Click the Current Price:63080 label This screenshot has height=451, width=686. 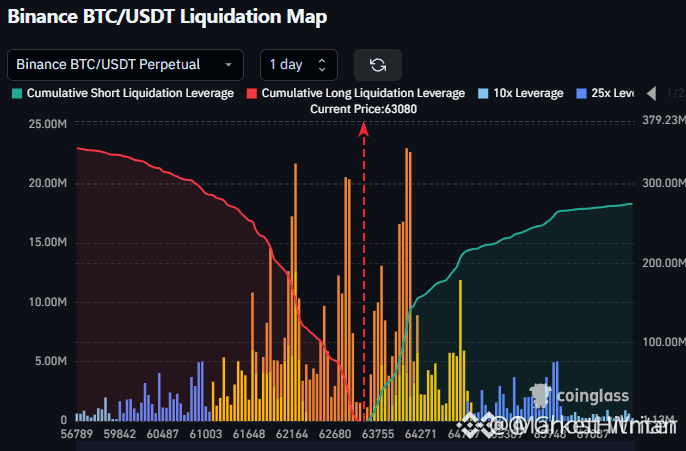click(x=364, y=109)
